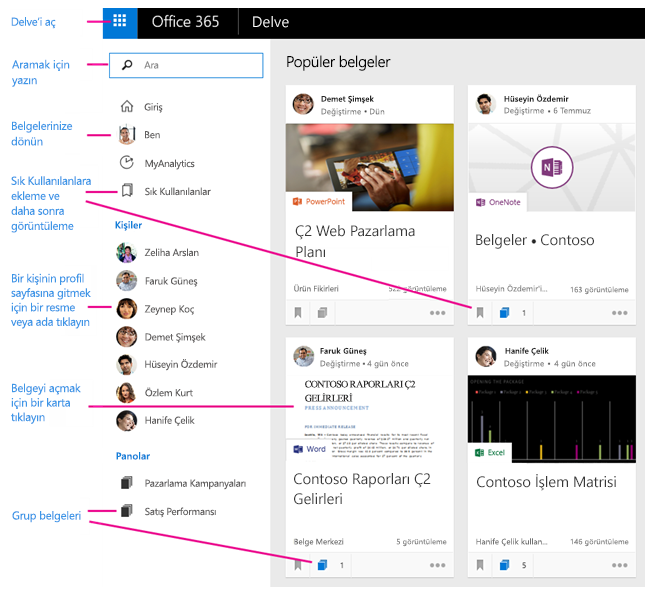Open the Contoso Raporları Word thumbnail
Screen dimensions: 655x596
coord(370,419)
